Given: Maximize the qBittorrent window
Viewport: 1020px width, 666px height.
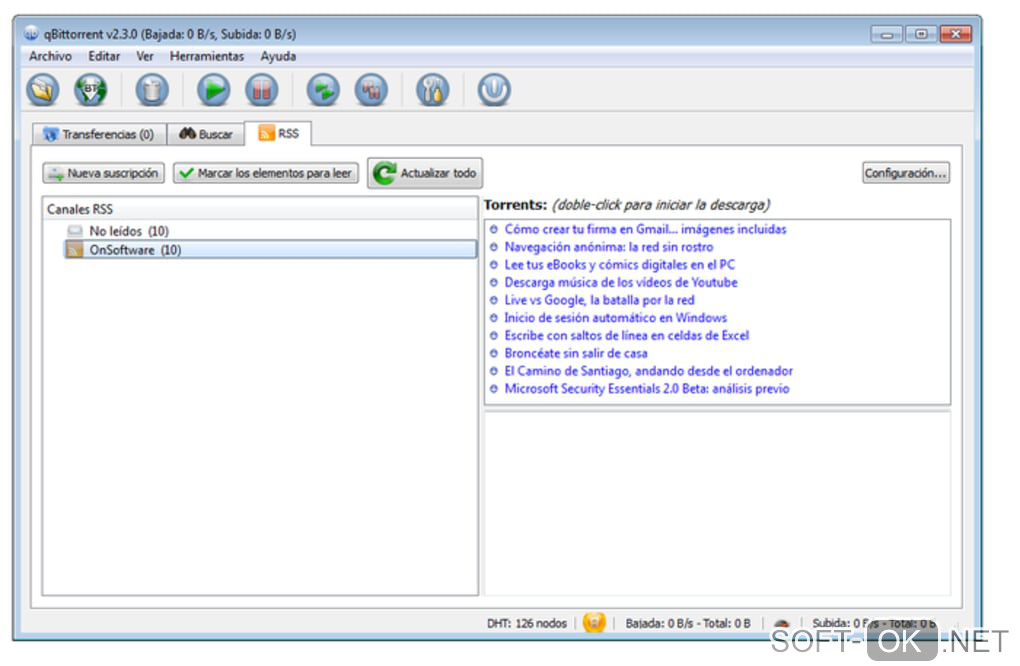Looking at the screenshot, I should click(921, 34).
